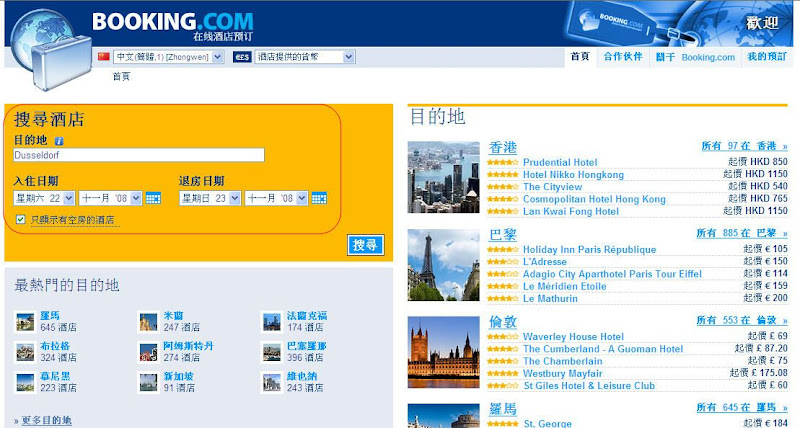The width and height of the screenshot is (800, 428).
Task: Select the 首頁 navigation tab
Action: pyautogui.click(x=580, y=57)
